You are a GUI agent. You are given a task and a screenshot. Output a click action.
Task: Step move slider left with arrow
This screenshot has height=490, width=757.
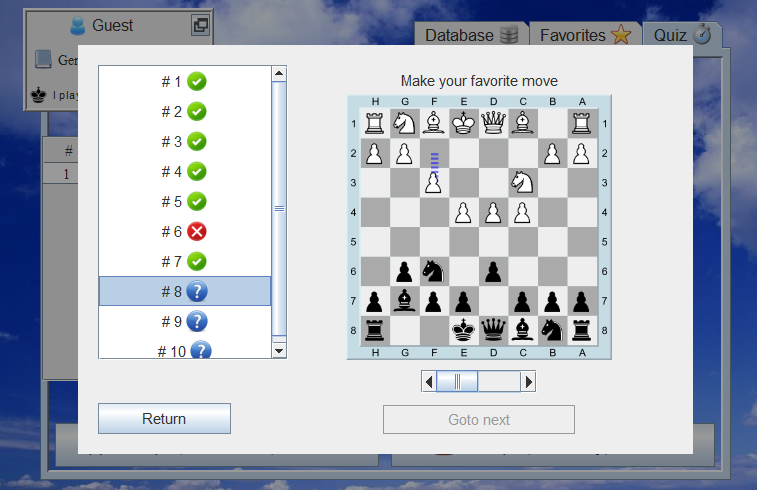429,382
